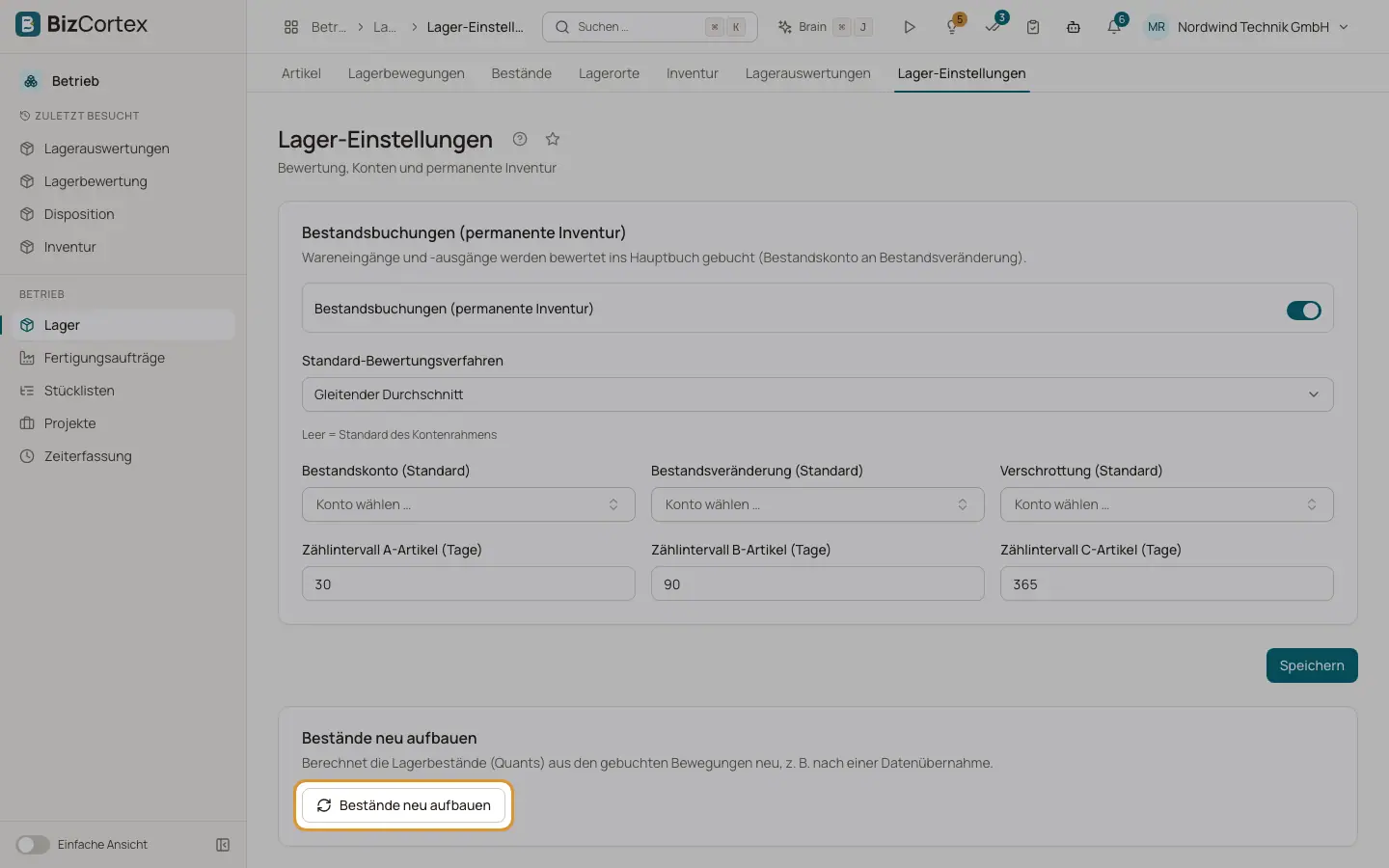Click the help icon beside Lager-Einstellungen heading
1389x868 pixels.
point(520,139)
